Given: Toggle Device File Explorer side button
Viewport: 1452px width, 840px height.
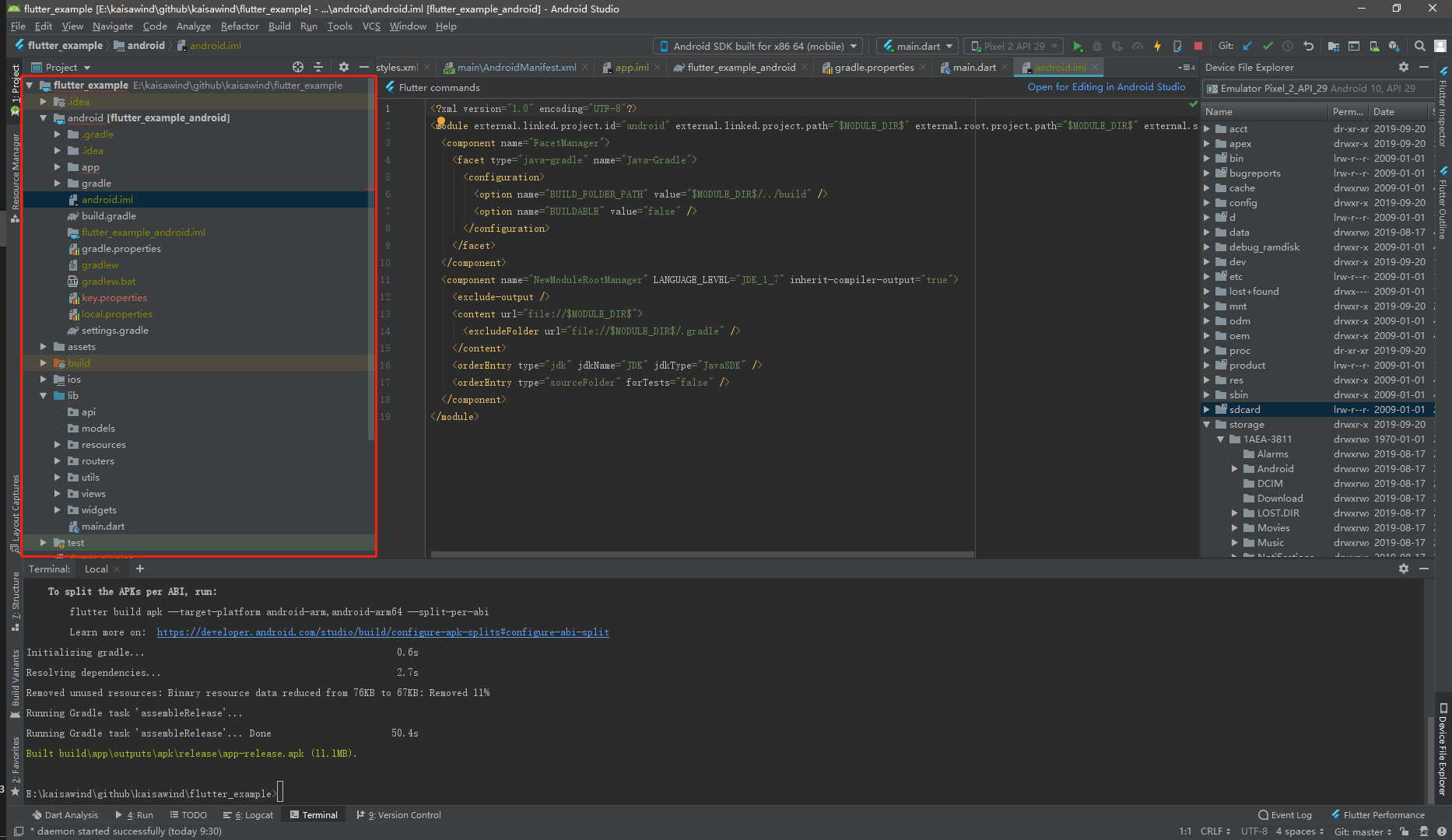Looking at the screenshot, I should pos(1443,749).
